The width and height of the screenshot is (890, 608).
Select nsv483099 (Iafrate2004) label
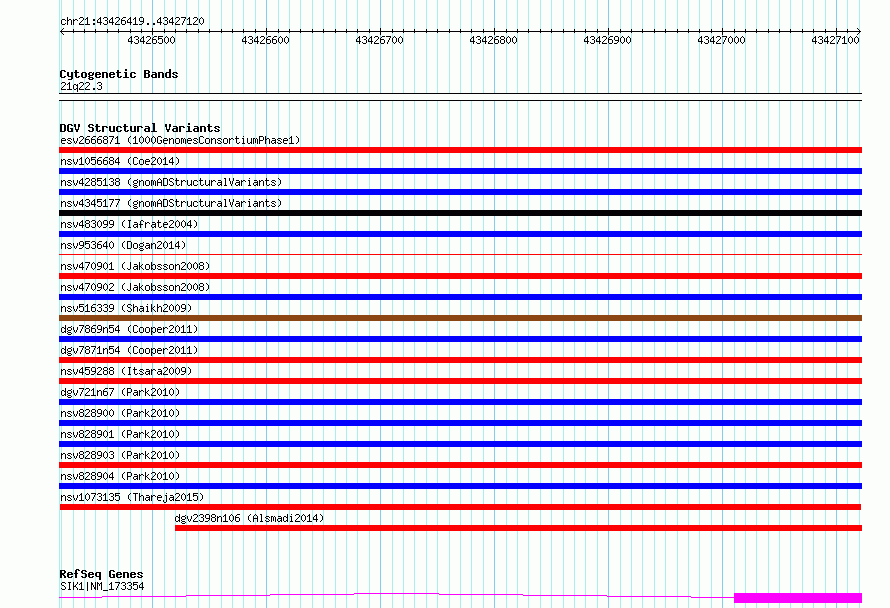click(x=129, y=224)
